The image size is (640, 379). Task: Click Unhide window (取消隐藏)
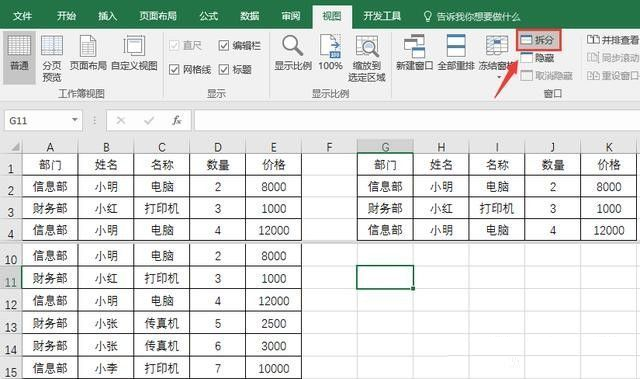(547, 75)
